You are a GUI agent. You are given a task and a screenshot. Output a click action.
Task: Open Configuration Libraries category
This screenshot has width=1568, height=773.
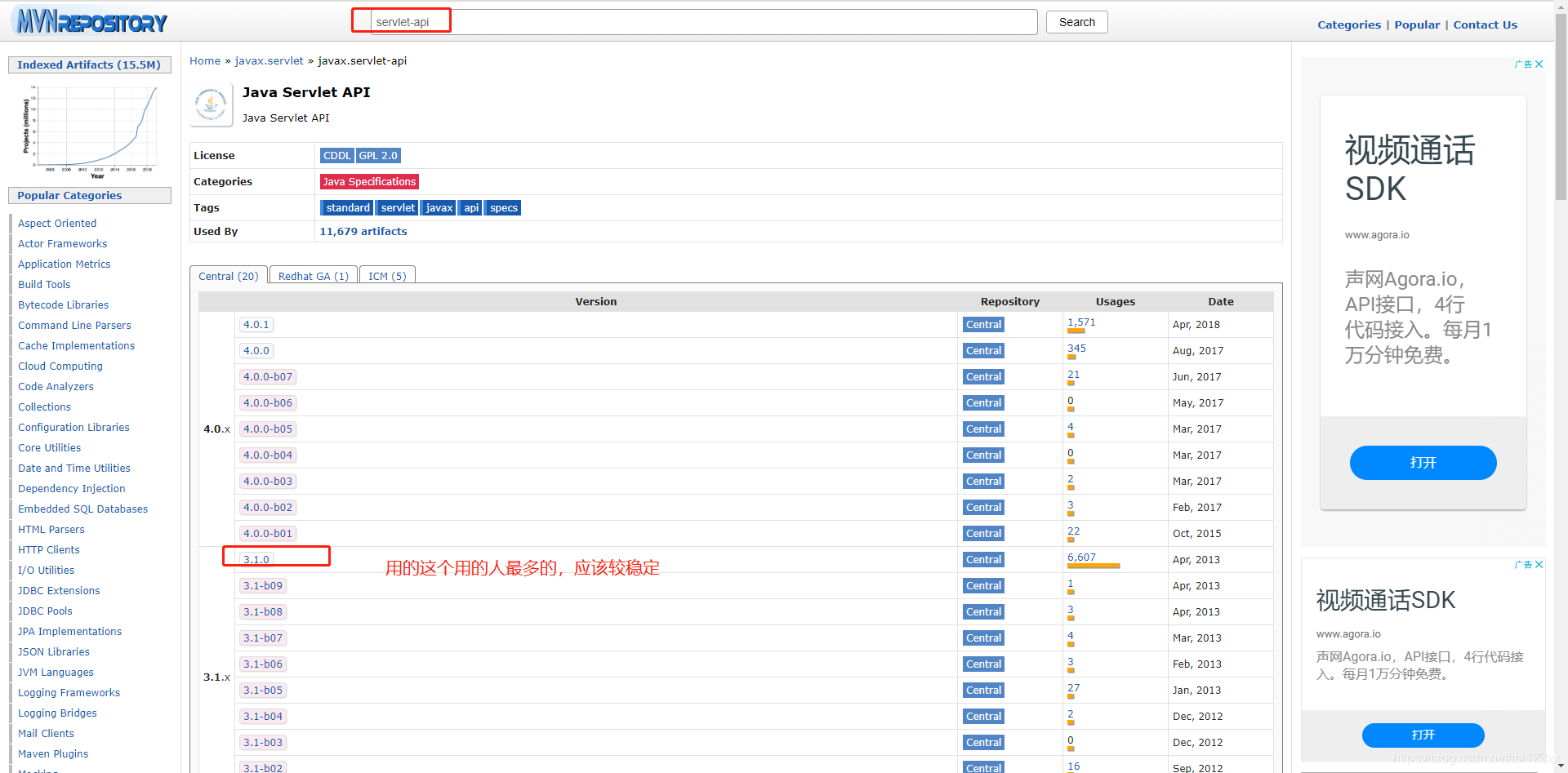(73, 428)
